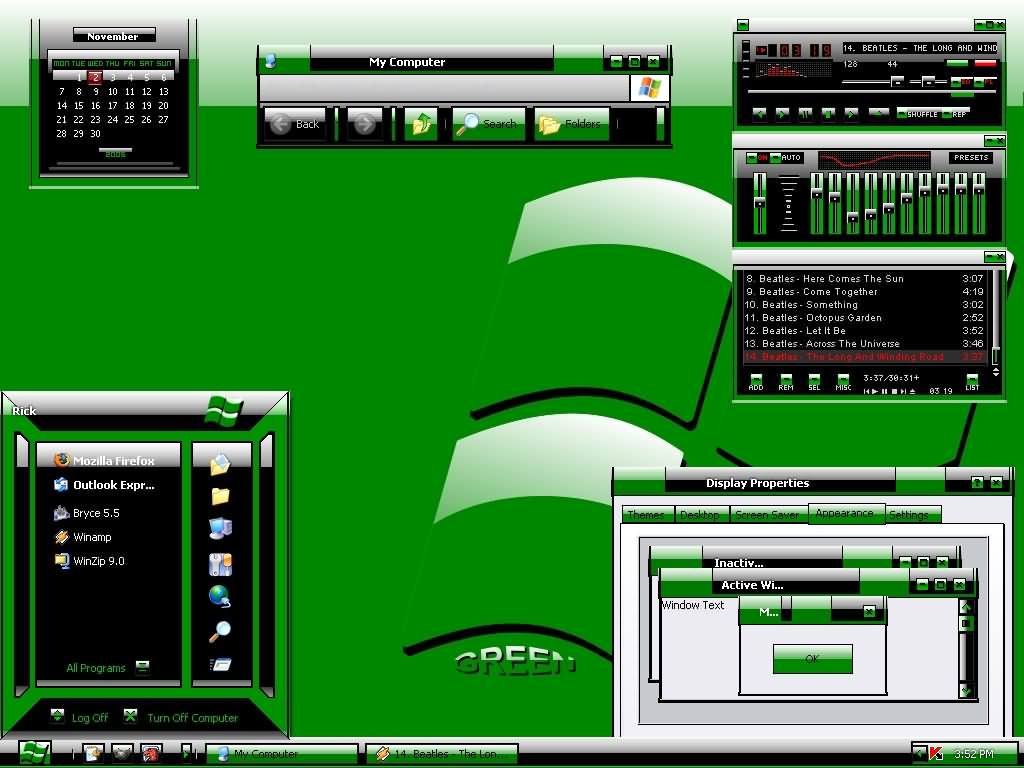Open playlist MISC menu
The width and height of the screenshot is (1024, 768).
(843, 383)
